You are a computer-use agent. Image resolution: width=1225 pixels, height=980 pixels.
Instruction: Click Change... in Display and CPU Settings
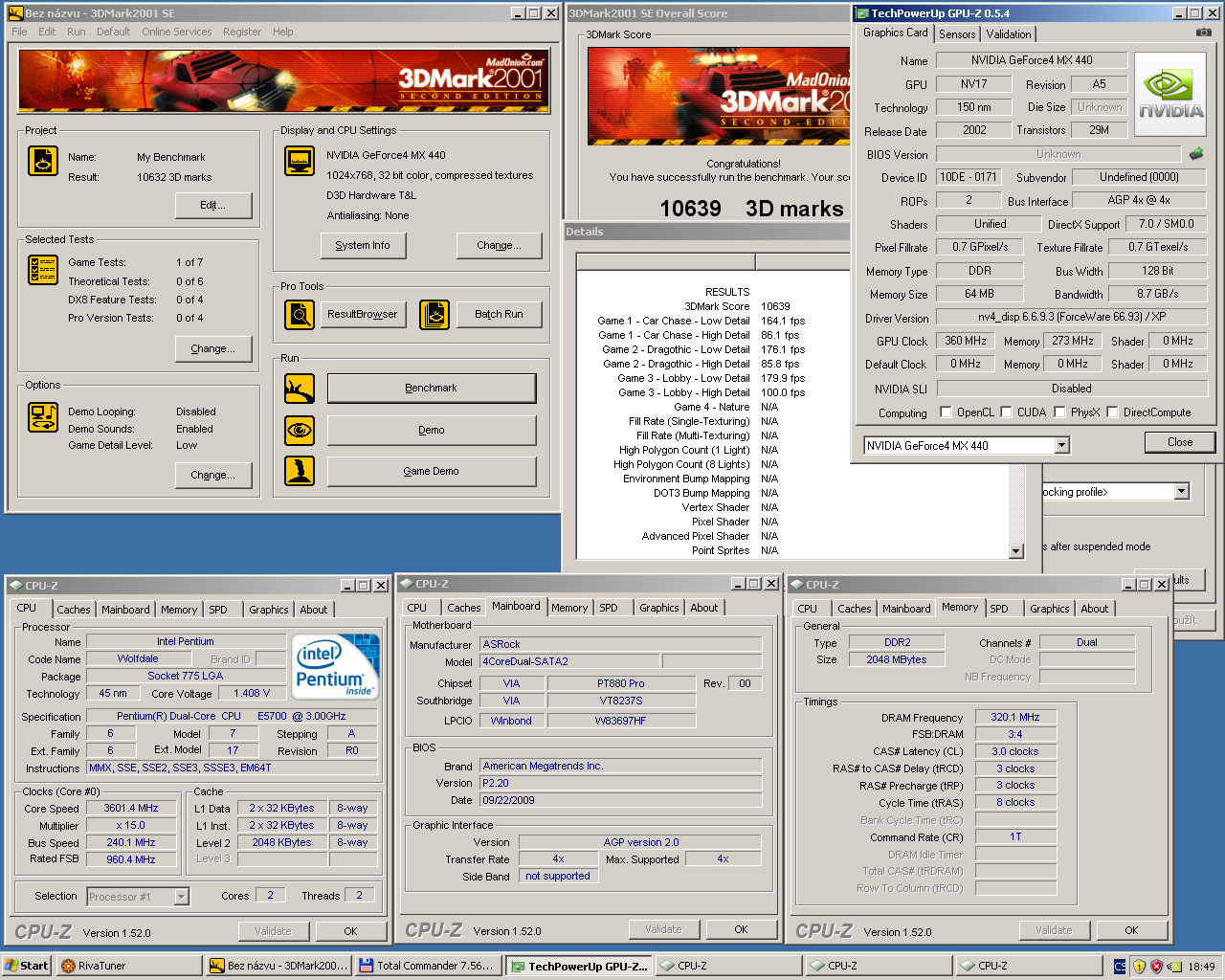point(500,246)
